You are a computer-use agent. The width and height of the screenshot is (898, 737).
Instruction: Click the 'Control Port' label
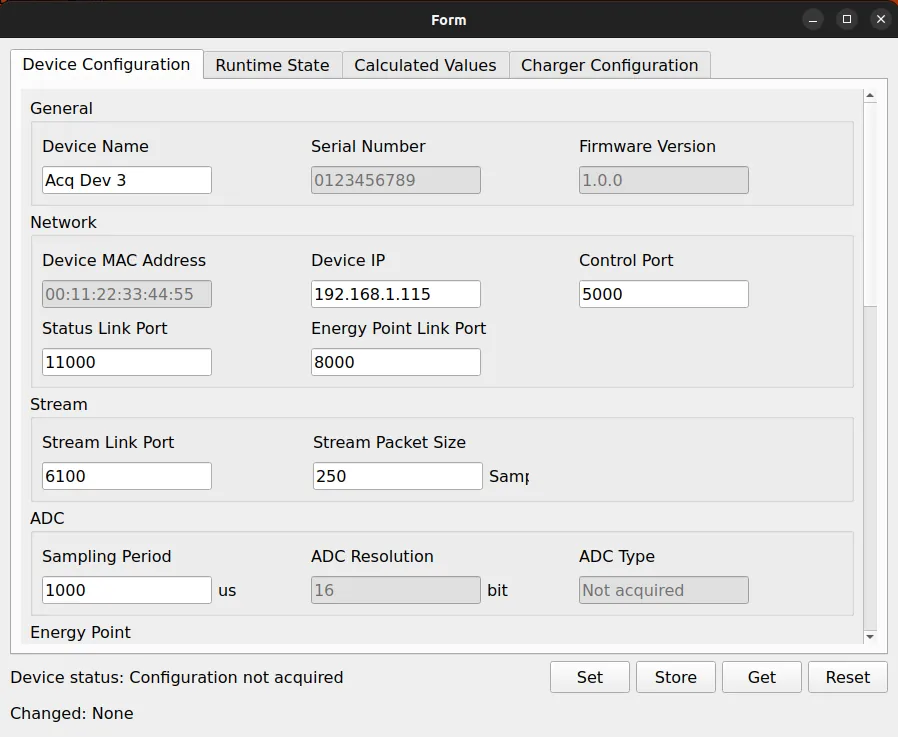[x=626, y=260]
